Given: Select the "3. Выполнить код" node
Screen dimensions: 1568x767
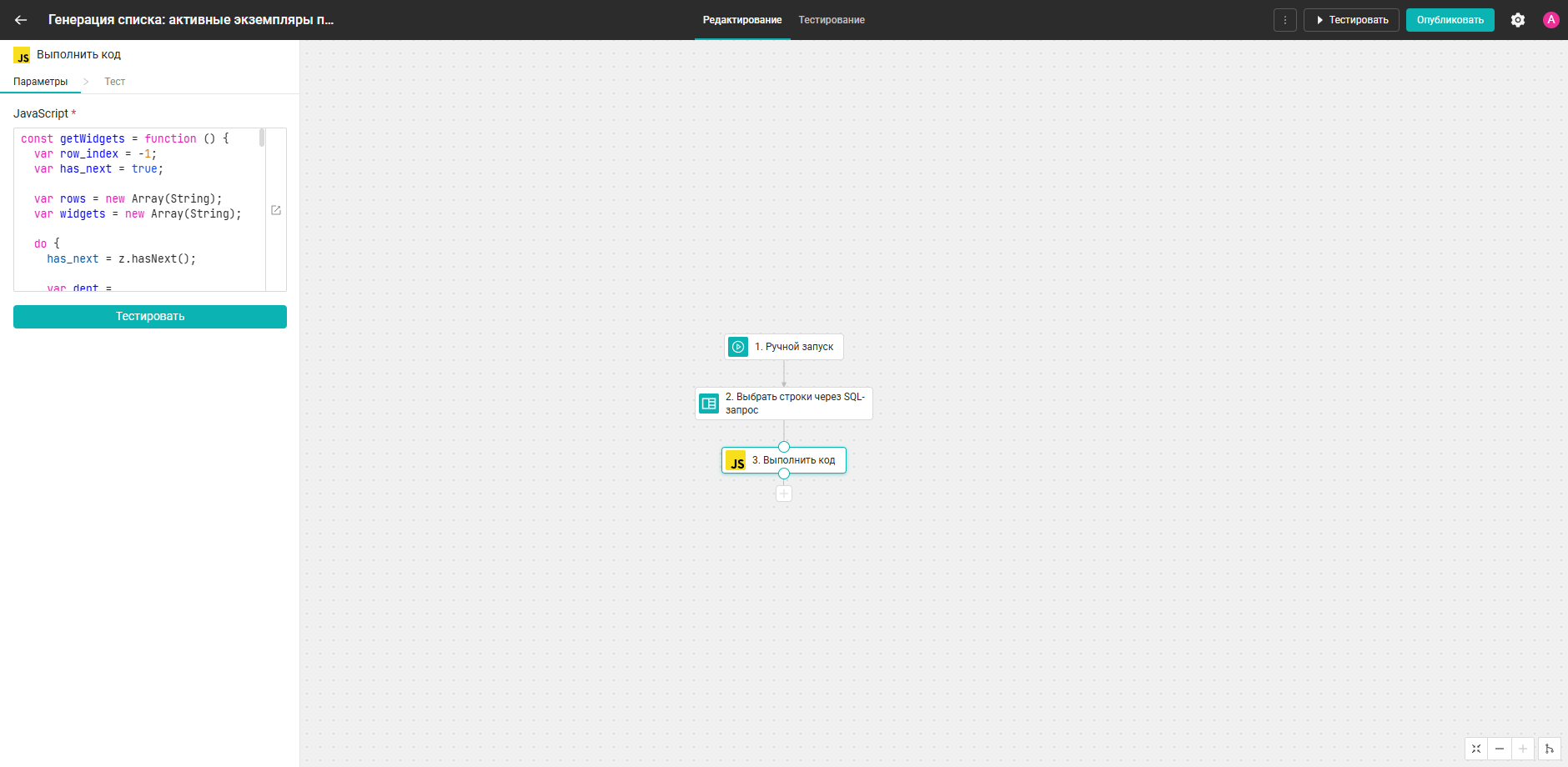Looking at the screenshot, I should 784,460.
